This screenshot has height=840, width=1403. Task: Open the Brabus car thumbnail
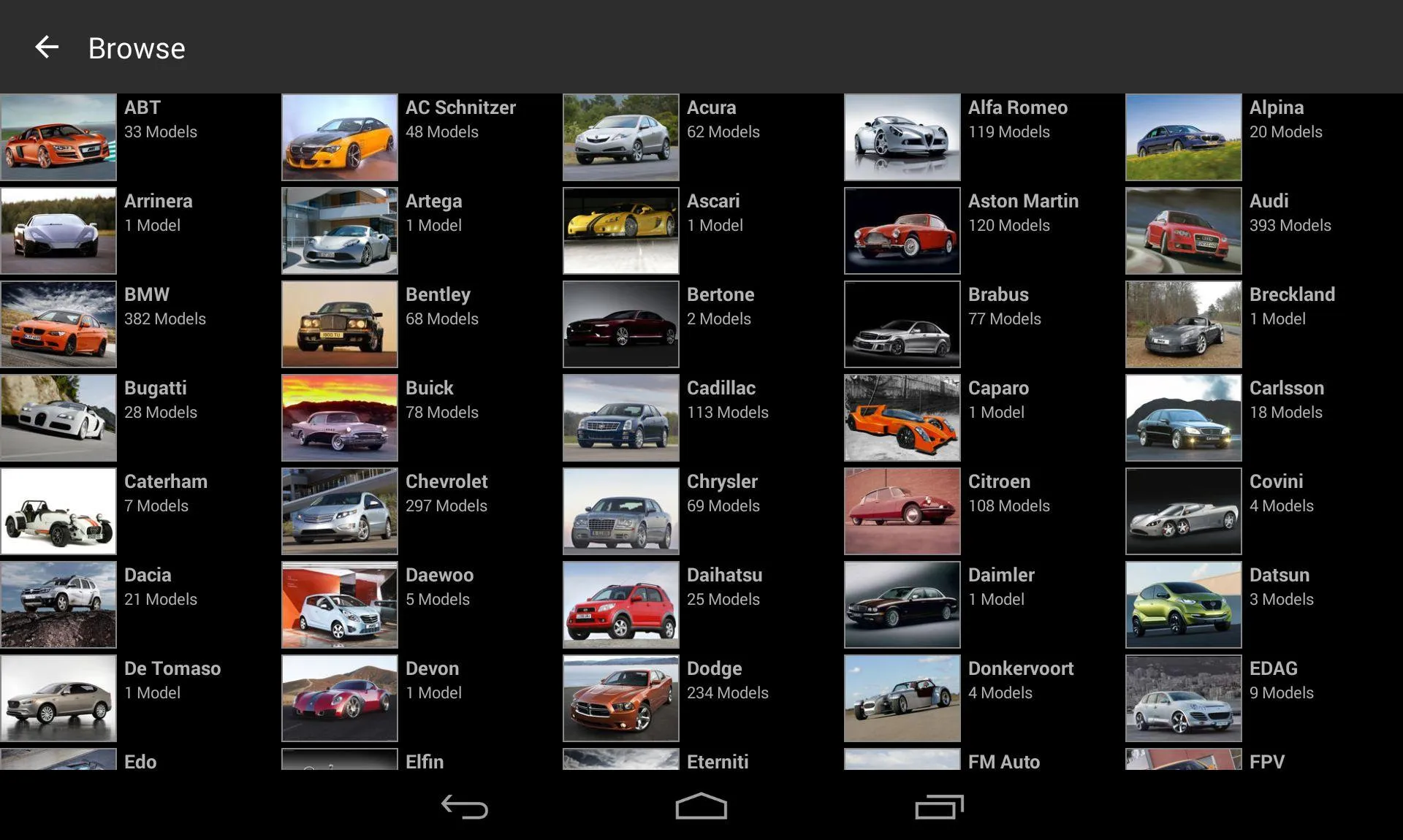click(x=902, y=324)
